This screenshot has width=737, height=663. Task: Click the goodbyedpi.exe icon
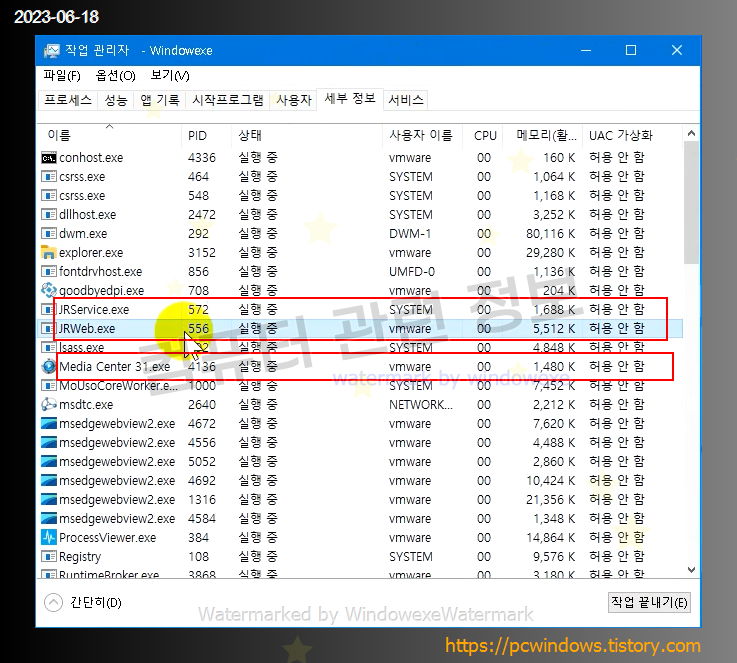click(x=49, y=290)
